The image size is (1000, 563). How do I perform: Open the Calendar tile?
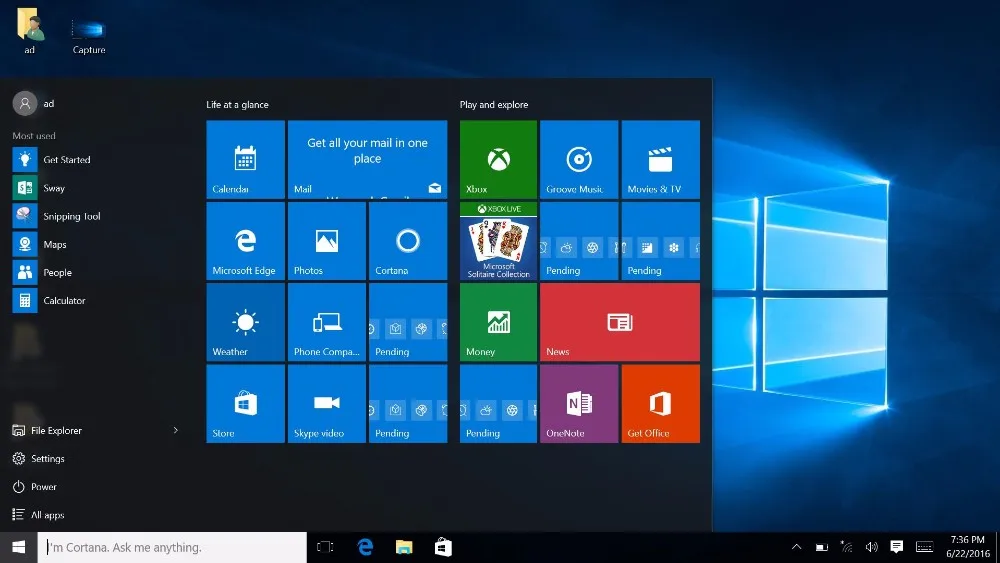pyautogui.click(x=246, y=159)
